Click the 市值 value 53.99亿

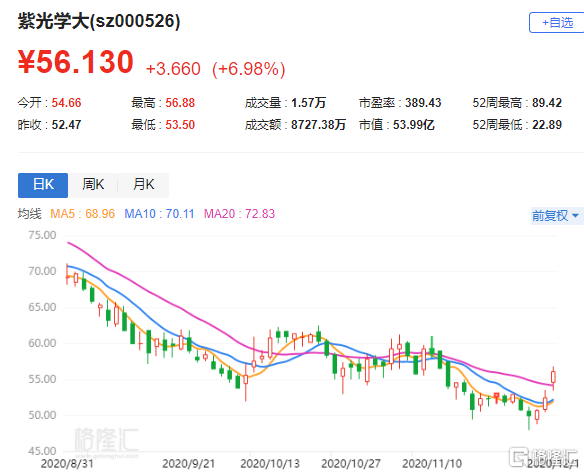coord(414,125)
